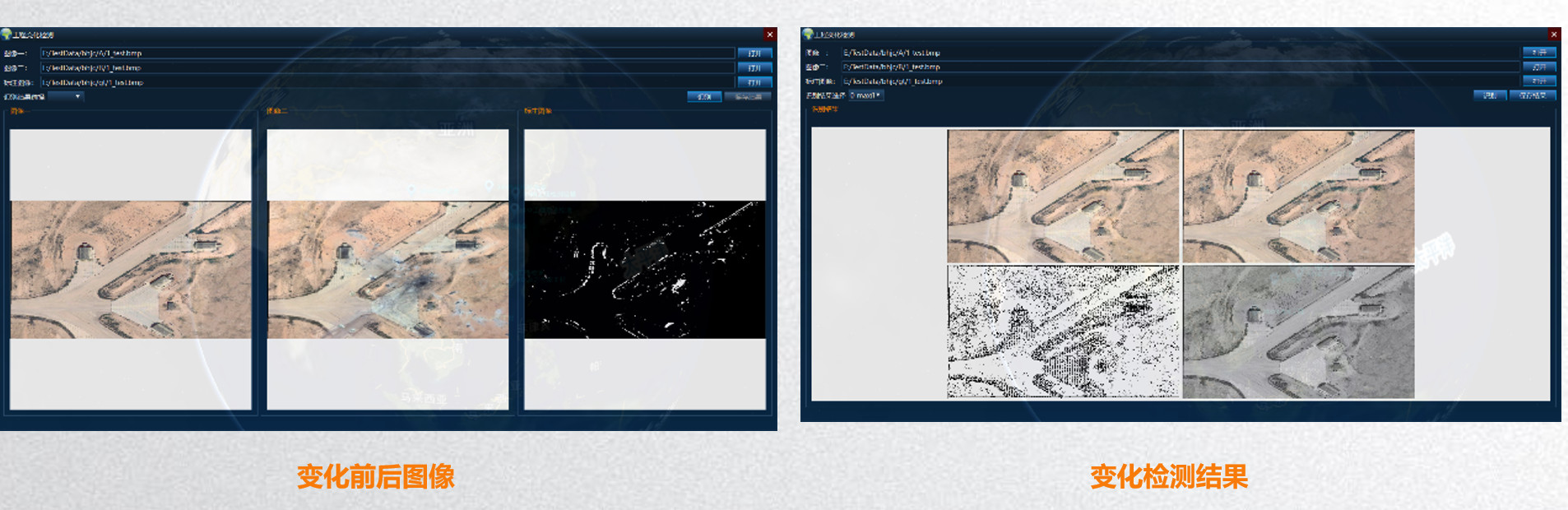Select the black-and-white dotted detection result image
Viewport: 1568px width, 510px height.
1063,331
